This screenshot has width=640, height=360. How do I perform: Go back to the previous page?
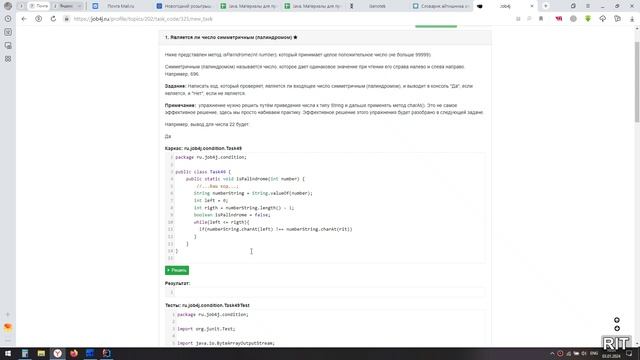point(24,19)
